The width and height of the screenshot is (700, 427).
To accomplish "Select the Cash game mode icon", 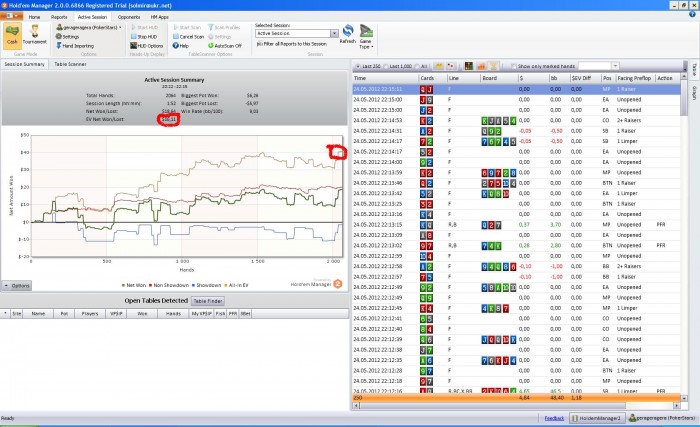I will coord(12,35).
